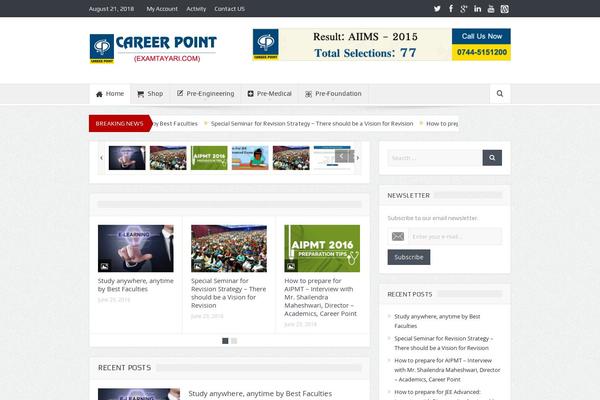600x400 pixels.
Task: Open sidebar recent post Study anywhere, anytime
Action: pyautogui.click(x=437, y=321)
